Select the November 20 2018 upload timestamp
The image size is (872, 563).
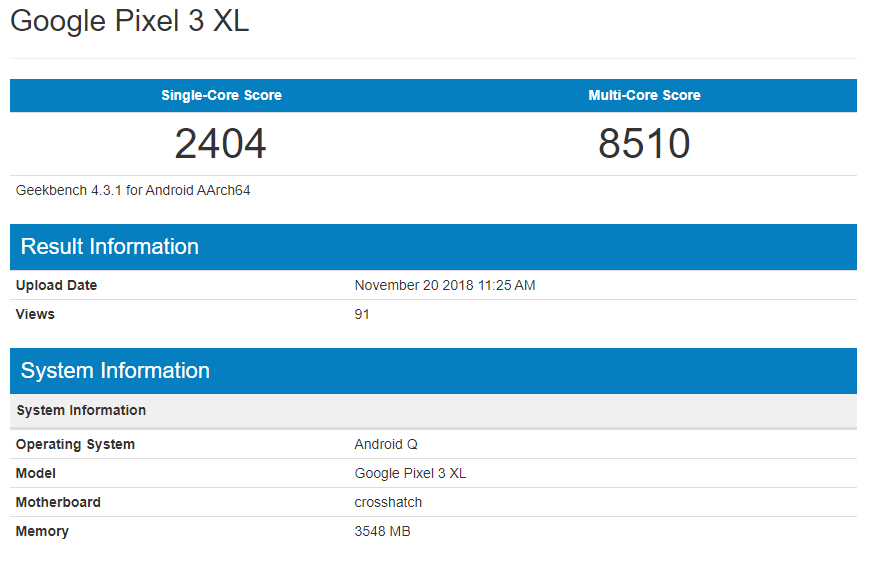coord(445,285)
